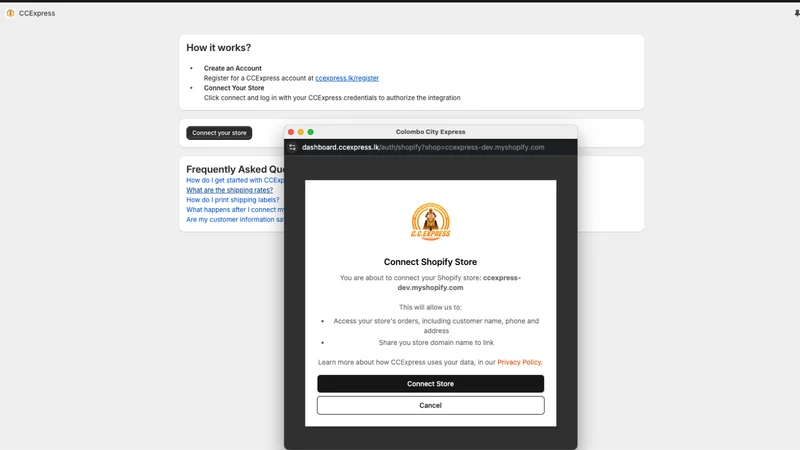Maximize the Colombo City Express popup window

tap(310, 132)
